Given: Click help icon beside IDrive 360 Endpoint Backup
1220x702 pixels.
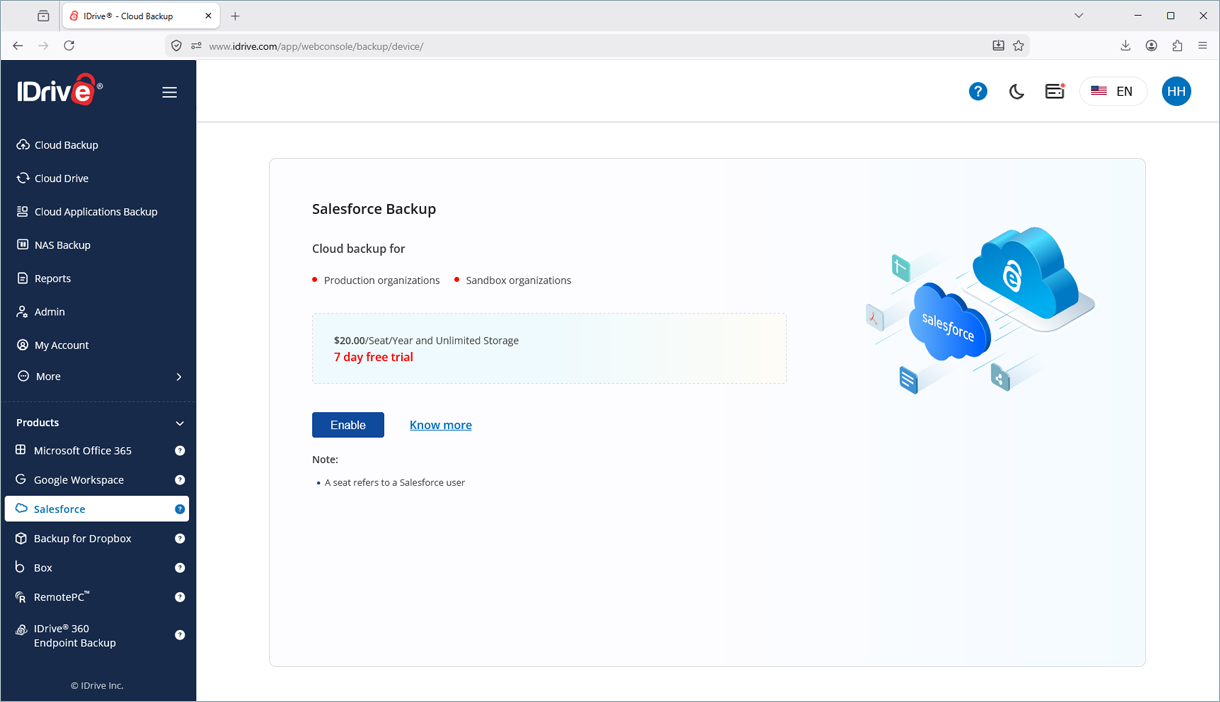Looking at the screenshot, I should pos(180,635).
